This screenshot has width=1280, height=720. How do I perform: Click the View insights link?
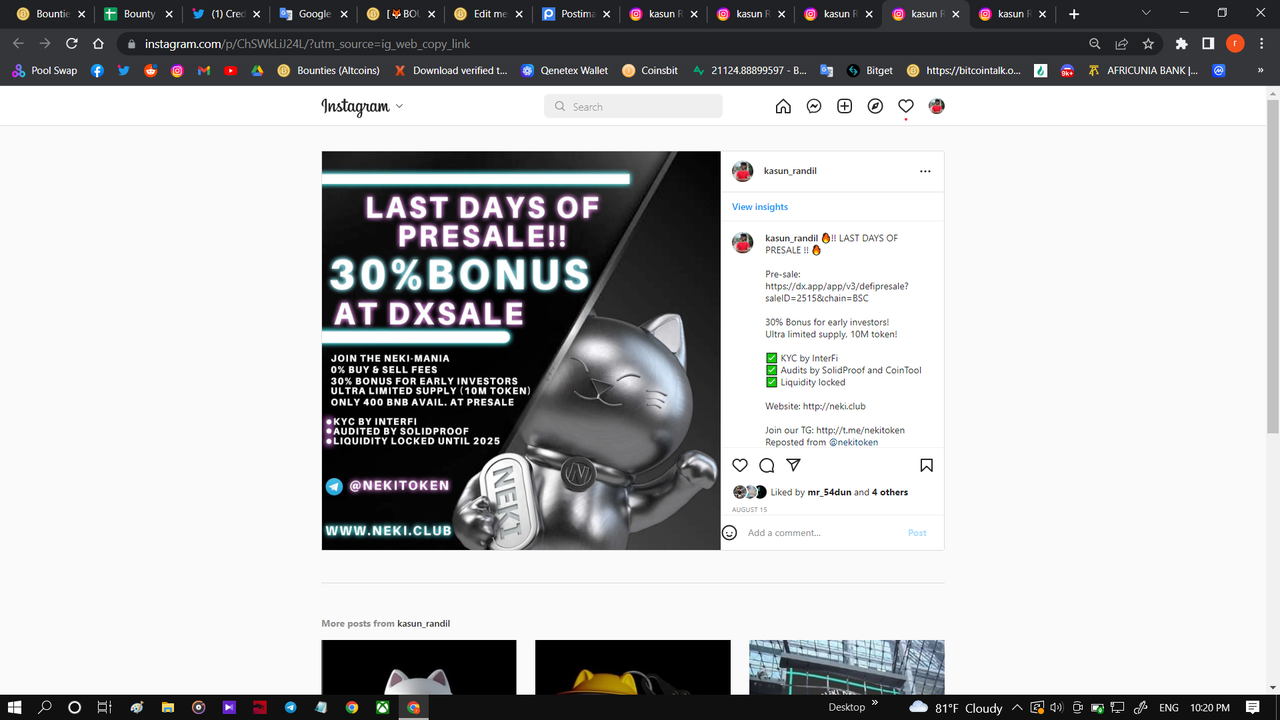tap(759, 206)
